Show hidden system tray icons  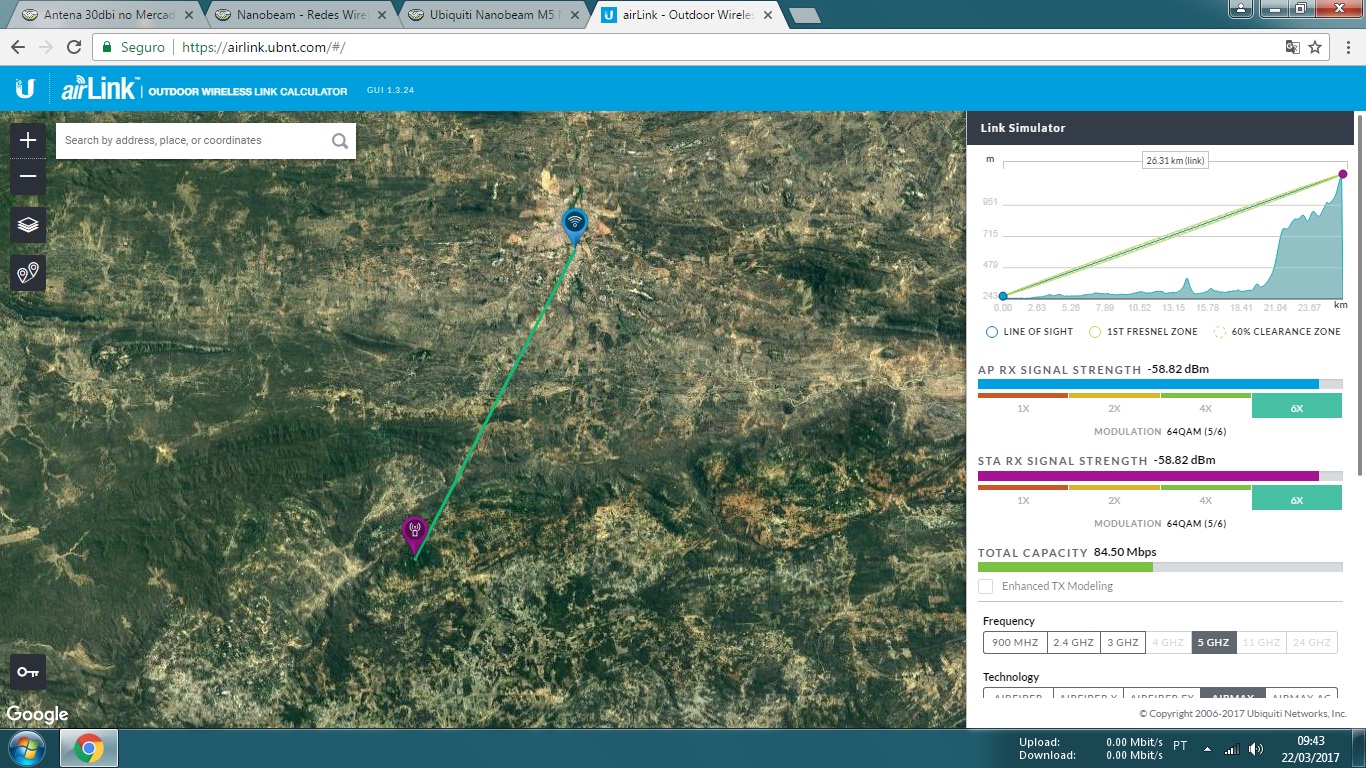[x=1207, y=749]
